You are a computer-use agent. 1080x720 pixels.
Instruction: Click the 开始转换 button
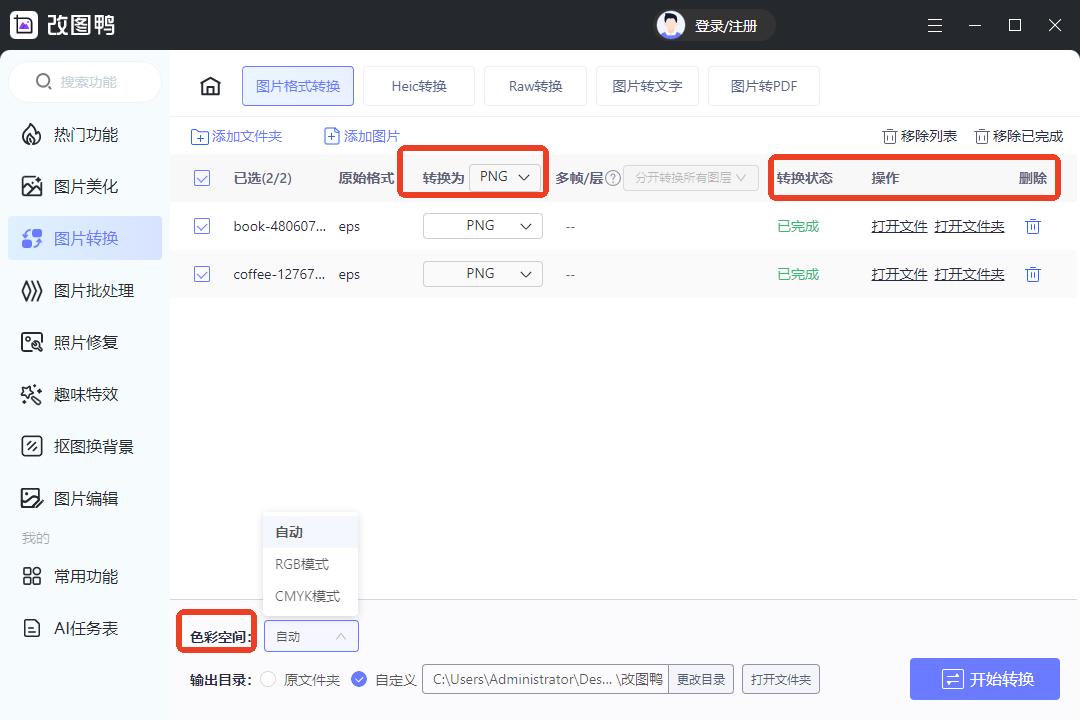(985, 679)
